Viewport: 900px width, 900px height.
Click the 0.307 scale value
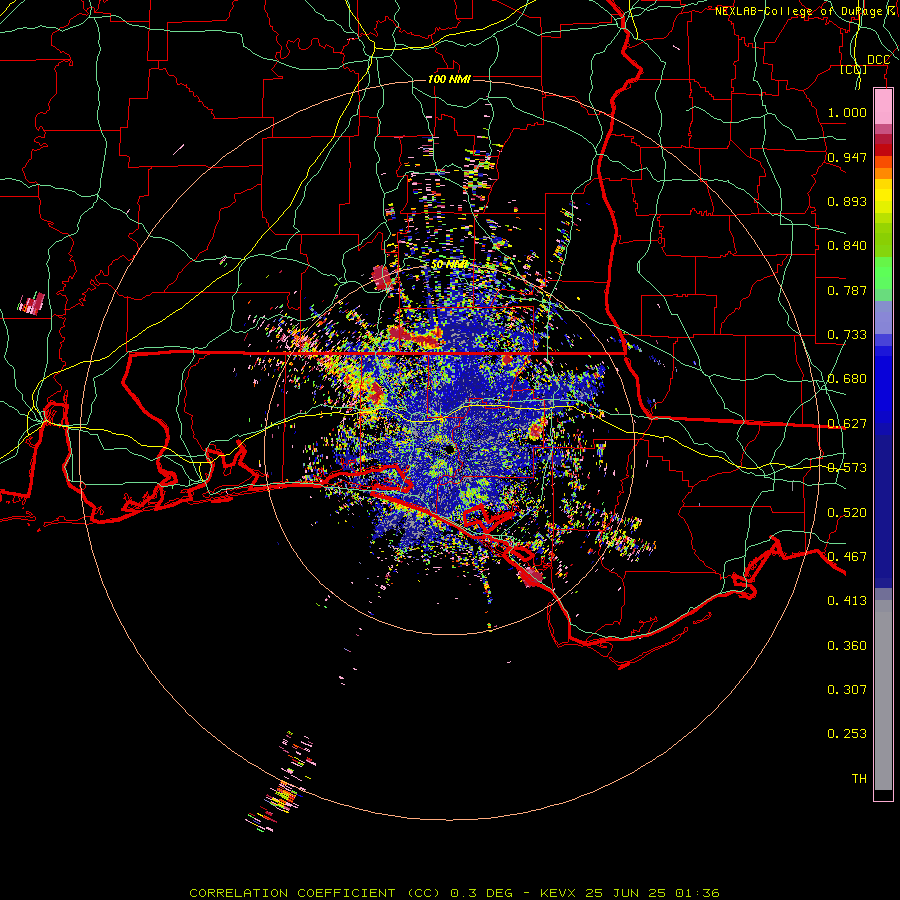[847, 690]
